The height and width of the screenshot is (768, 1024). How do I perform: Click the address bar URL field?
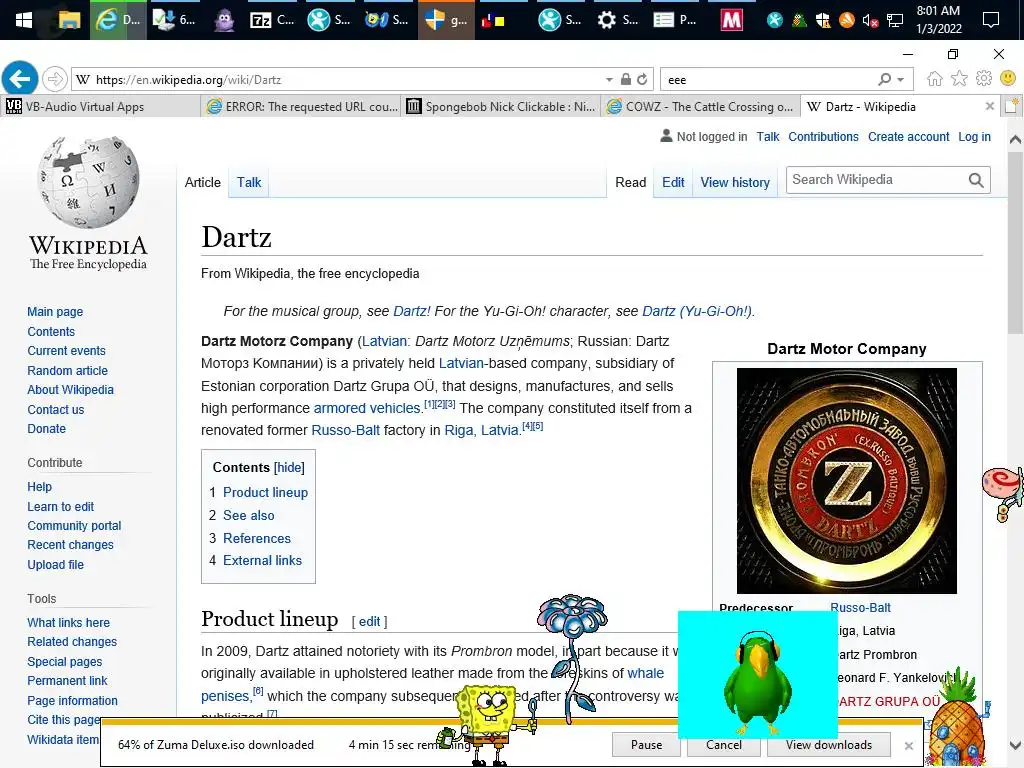click(340, 80)
